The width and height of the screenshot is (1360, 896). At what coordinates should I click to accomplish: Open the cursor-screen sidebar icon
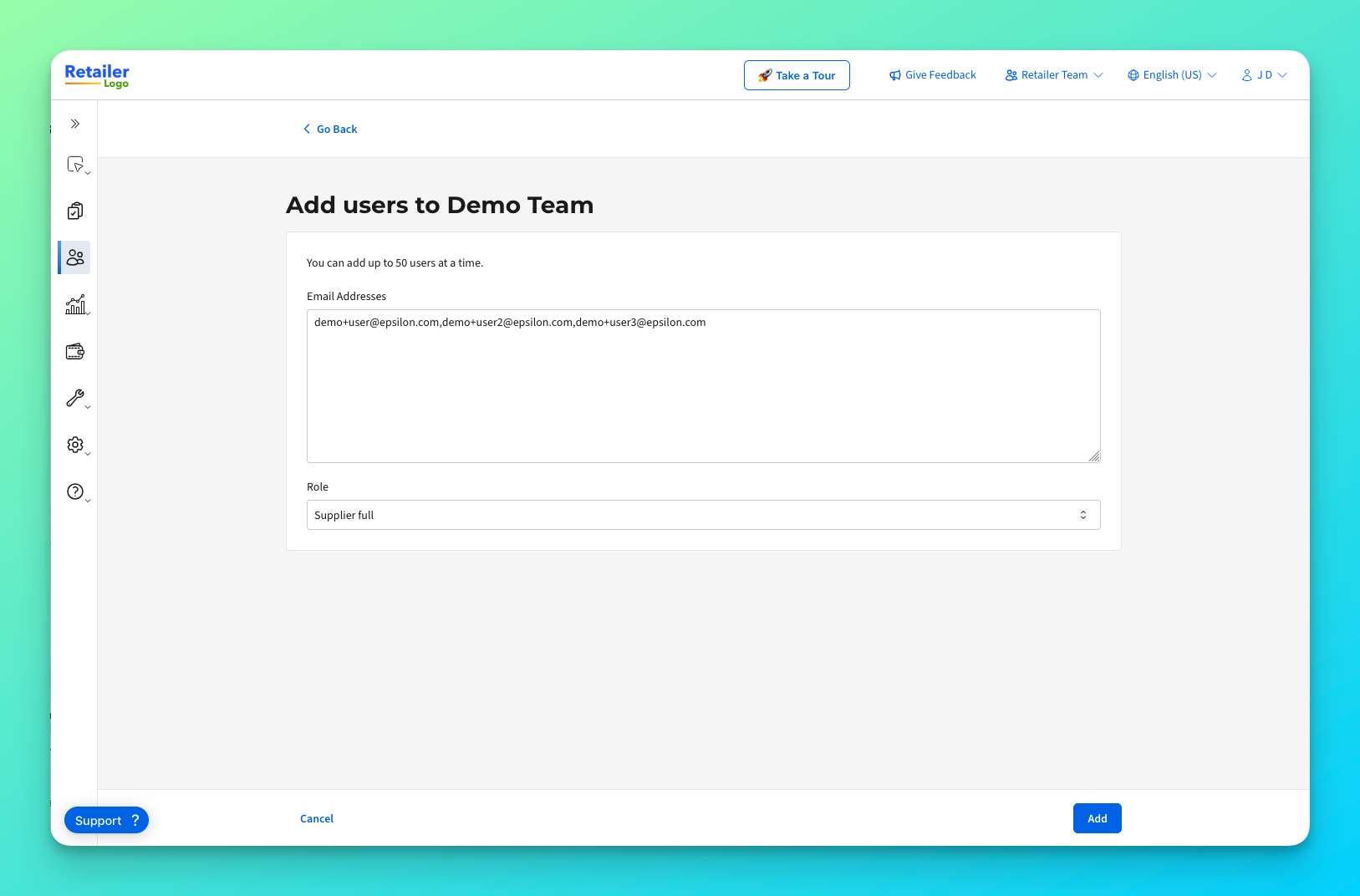point(77,165)
